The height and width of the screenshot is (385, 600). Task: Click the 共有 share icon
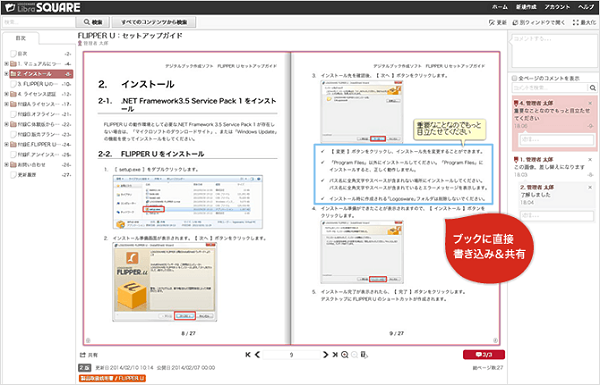coord(82,355)
